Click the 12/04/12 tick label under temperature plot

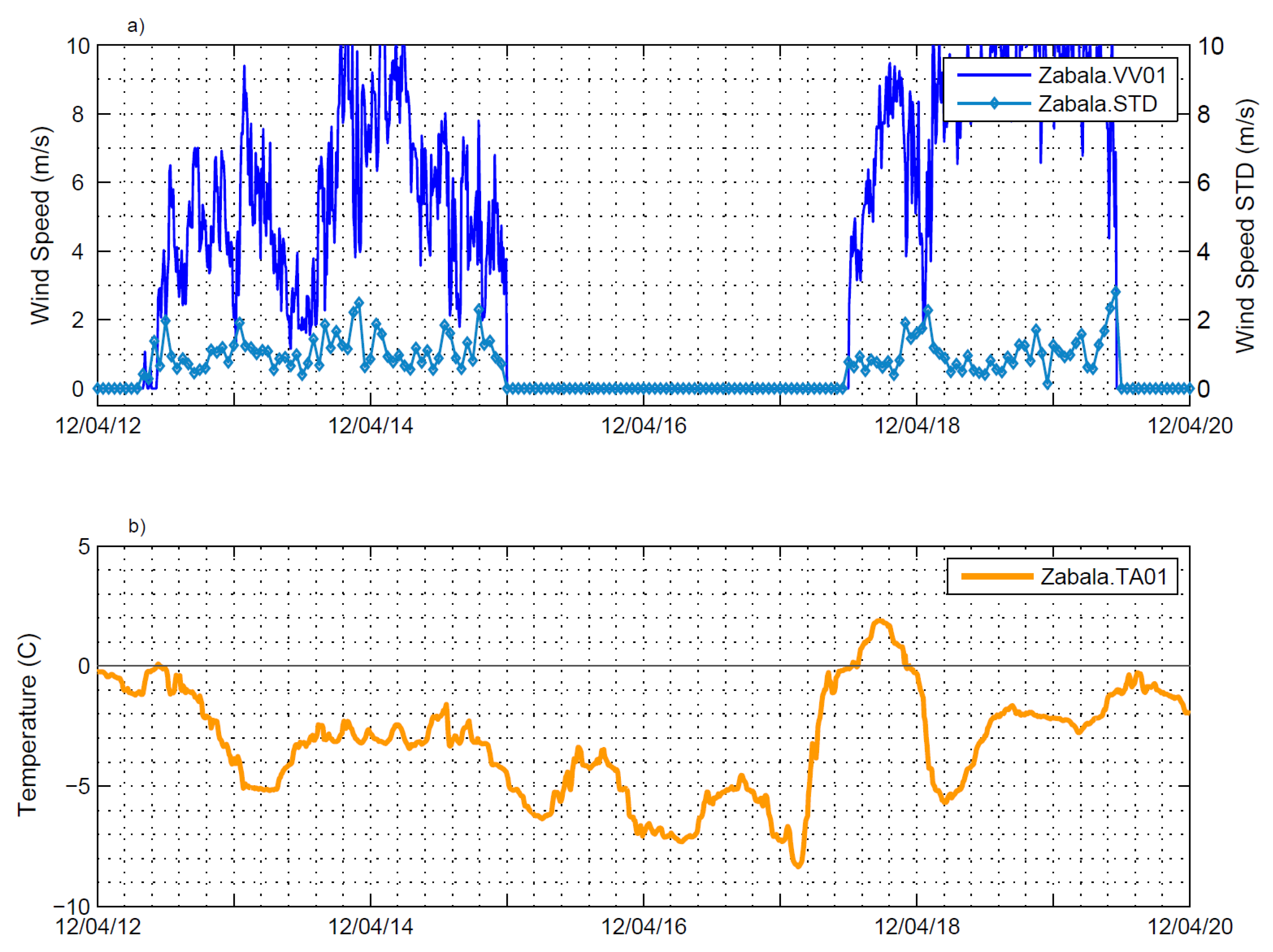tap(98, 927)
